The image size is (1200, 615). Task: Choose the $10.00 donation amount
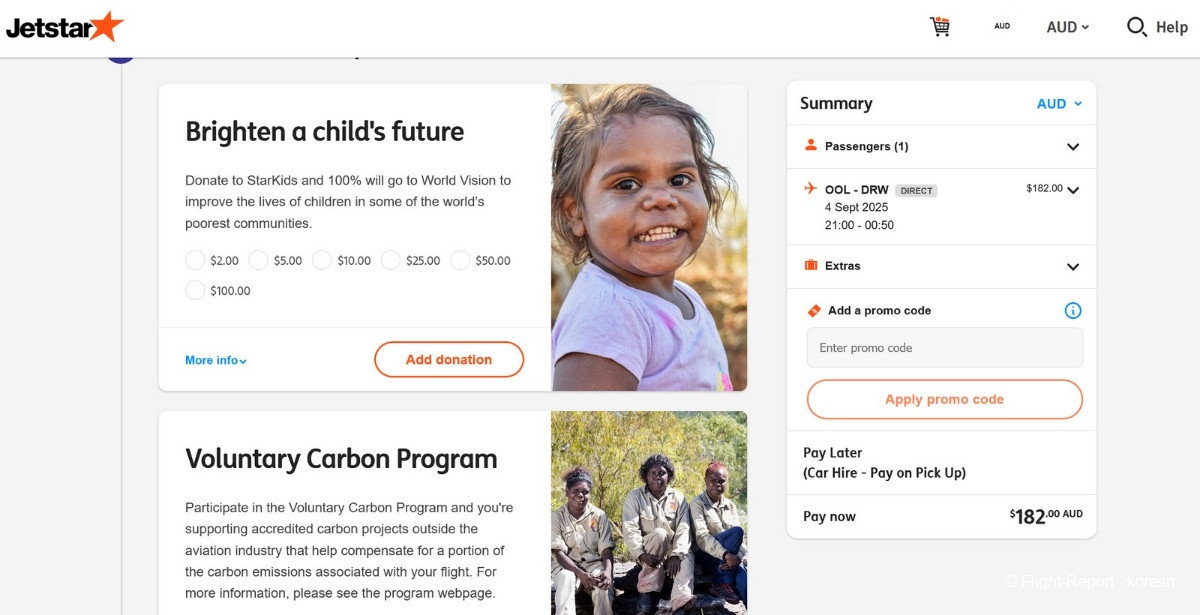(x=322, y=260)
